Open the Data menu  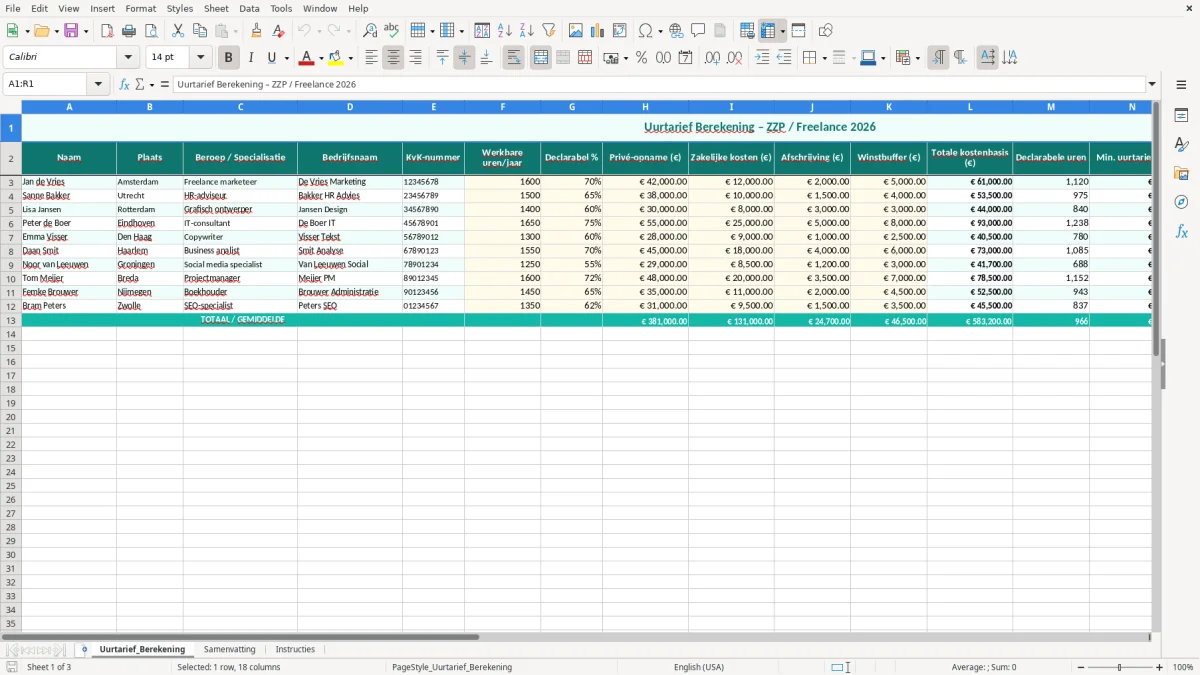point(249,8)
